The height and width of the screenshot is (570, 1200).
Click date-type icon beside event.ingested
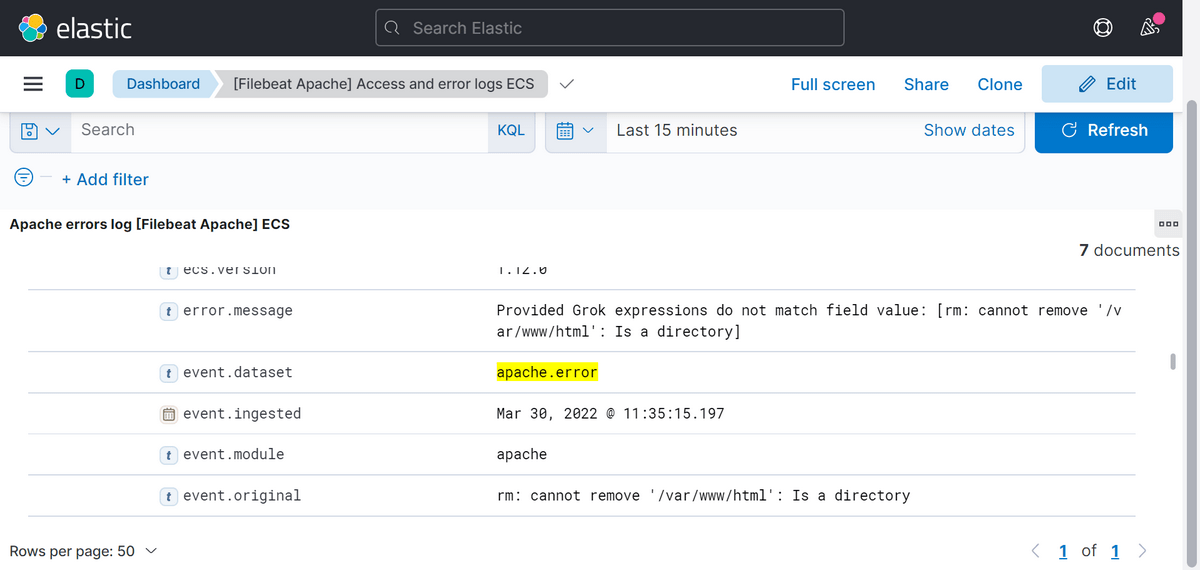pyautogui.click(x=170, y=414)
